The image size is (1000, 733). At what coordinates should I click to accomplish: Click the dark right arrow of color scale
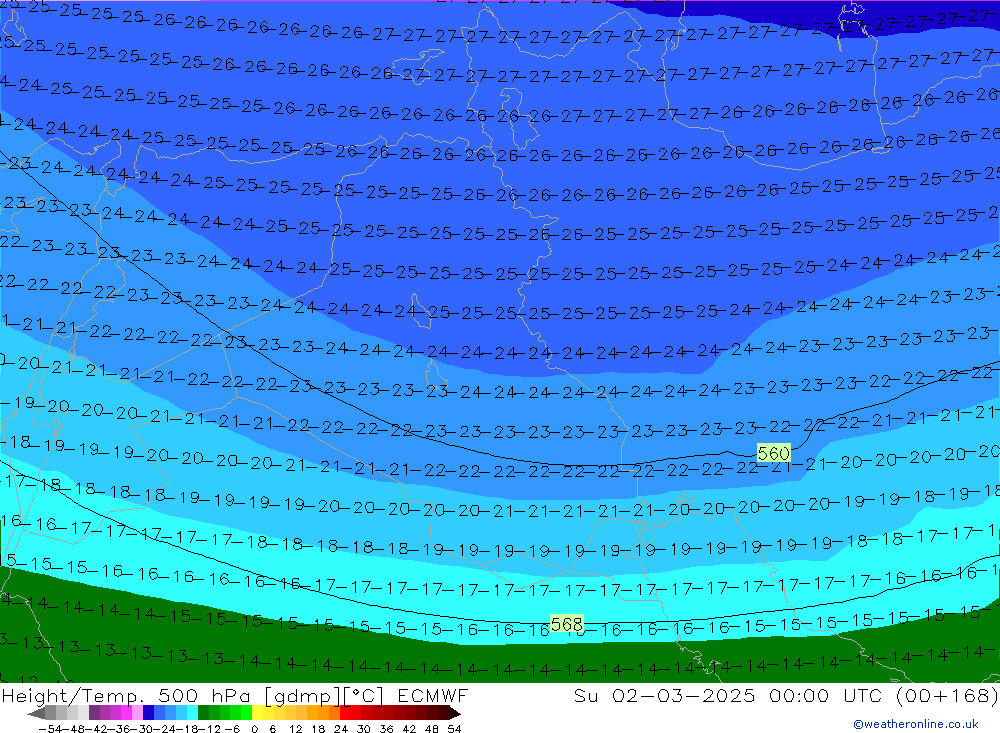pyautogui.click(x=454, y=713)
